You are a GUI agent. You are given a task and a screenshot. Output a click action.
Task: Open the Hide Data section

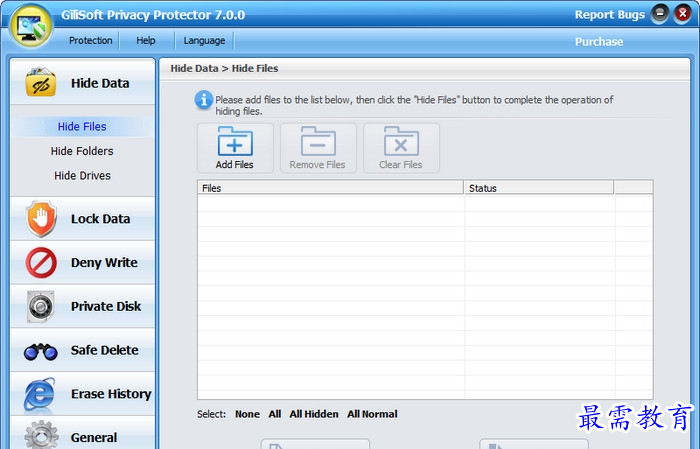pyautogui.click(x=83, y=83)
